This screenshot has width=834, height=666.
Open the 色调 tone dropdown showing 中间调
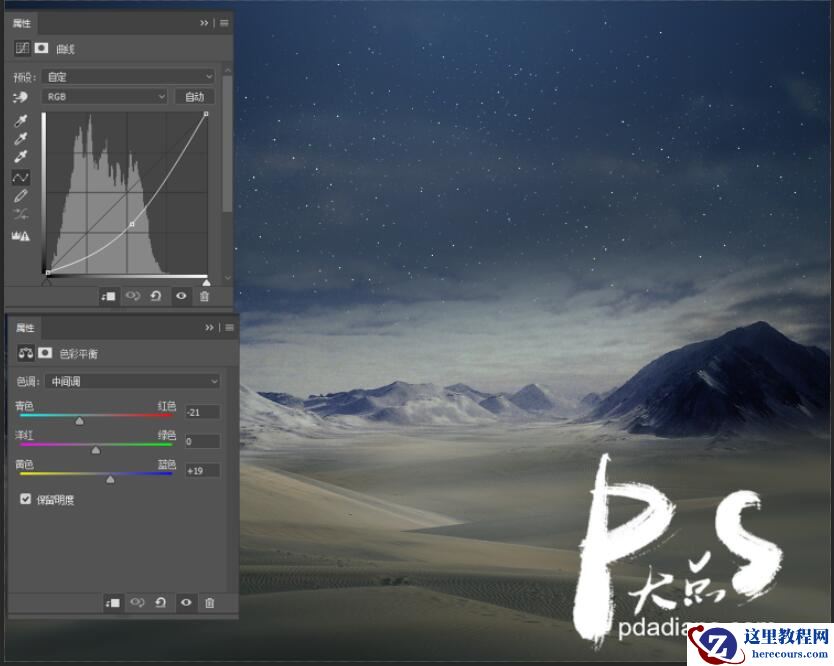click(x=130, y=381)
